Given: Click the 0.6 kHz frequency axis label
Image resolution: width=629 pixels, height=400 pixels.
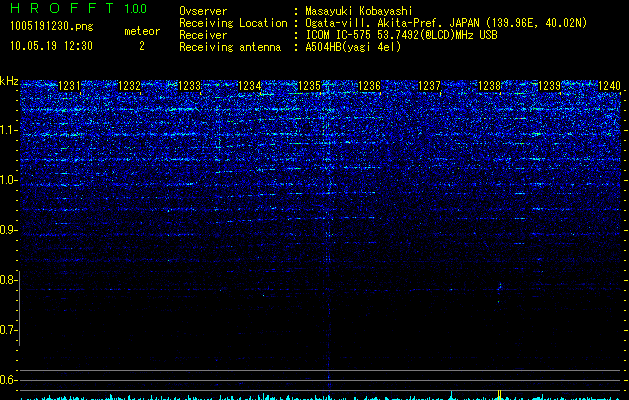Looking at the screenshot, I should click(x=8, y=380).
